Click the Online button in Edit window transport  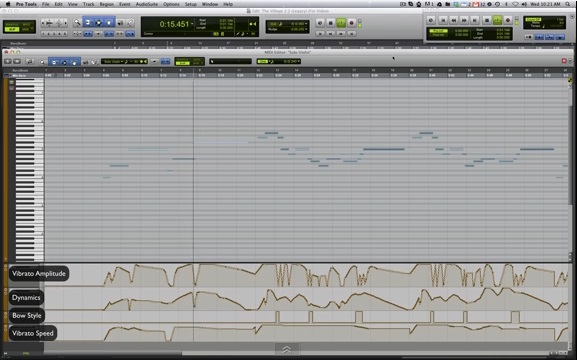[320, 23]
